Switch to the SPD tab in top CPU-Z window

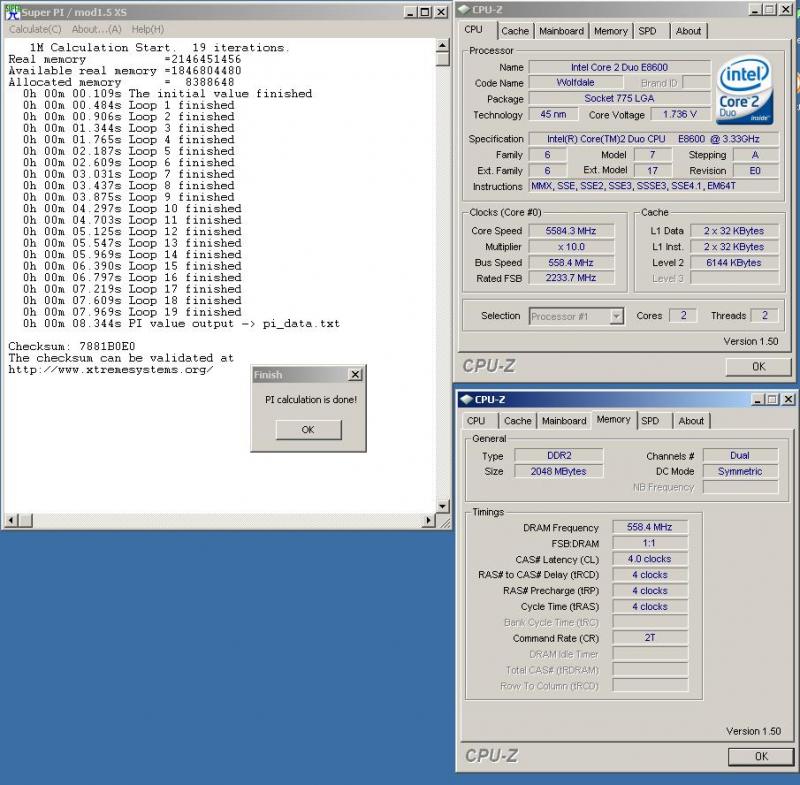click(647, 31)
